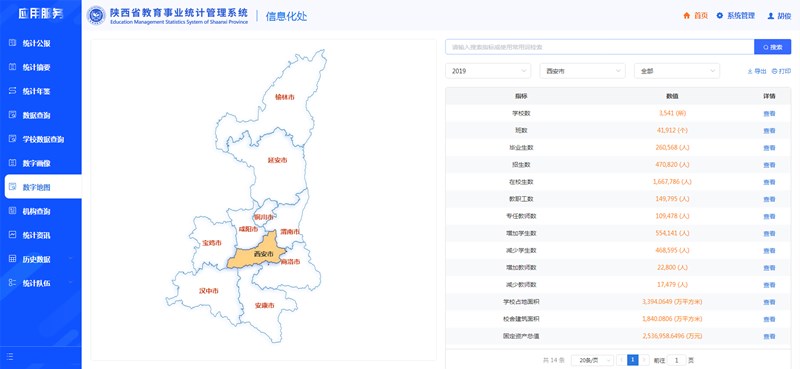Screen dimensions: 800x369
Task: Click 查看 link for 学校数 row
Action: (x=769, y=113)
